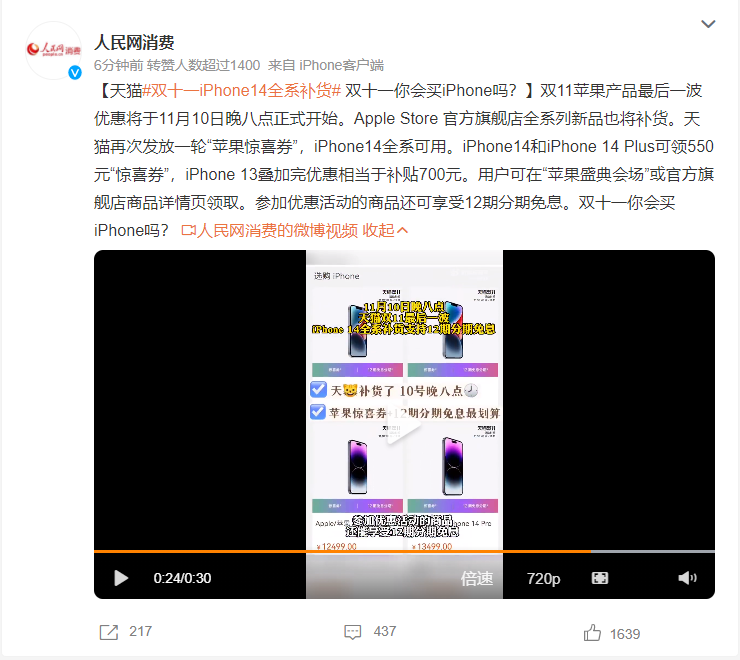The image size is (740, 660).
Task: Click the 437 comment count
Action: click(385, 632)
